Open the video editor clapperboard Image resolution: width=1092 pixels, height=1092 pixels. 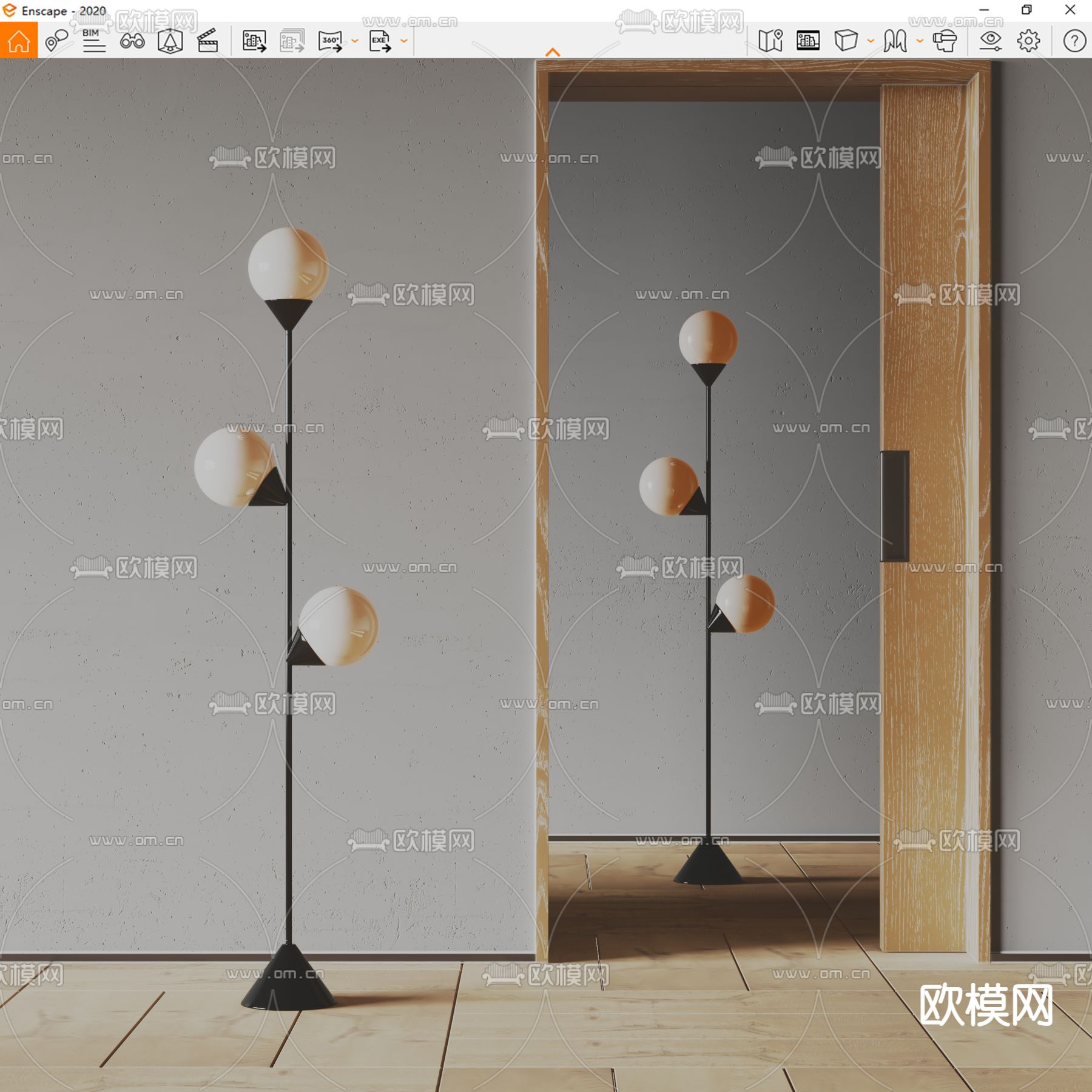(x=207, y=41)
